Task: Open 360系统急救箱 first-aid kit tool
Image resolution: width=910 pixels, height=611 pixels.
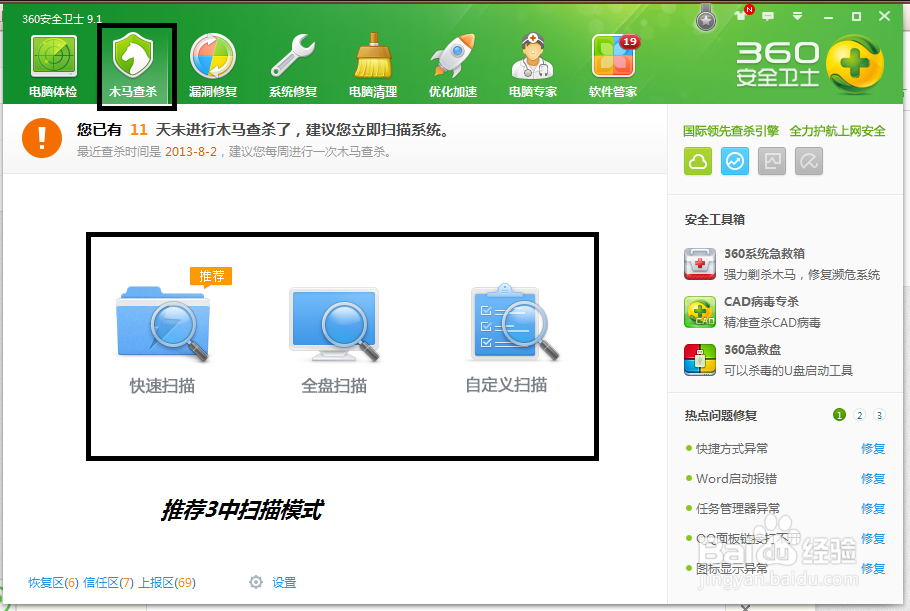Action: coord(699,264)
